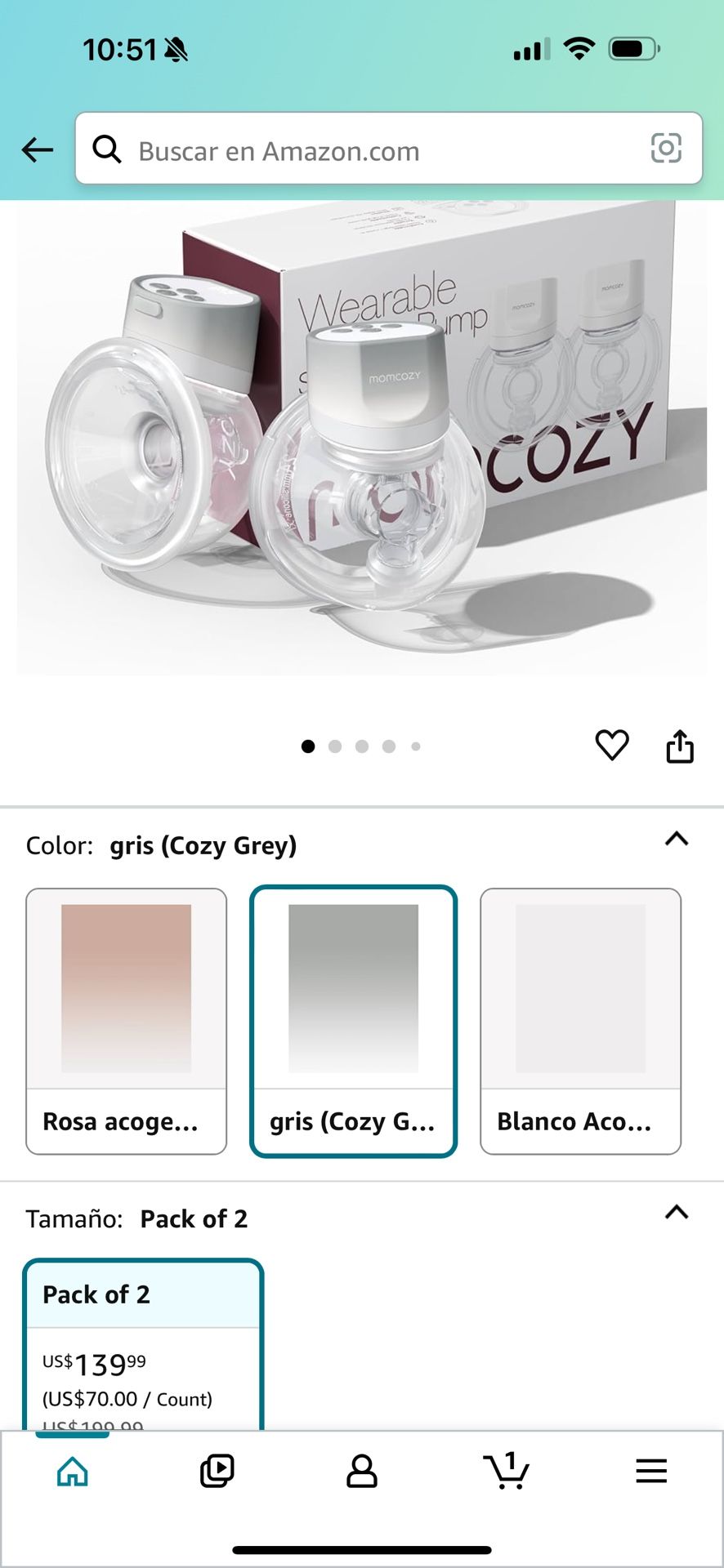Tap the back arrow icon
This screenshot has width=724, height=1568.
[38, 149]
